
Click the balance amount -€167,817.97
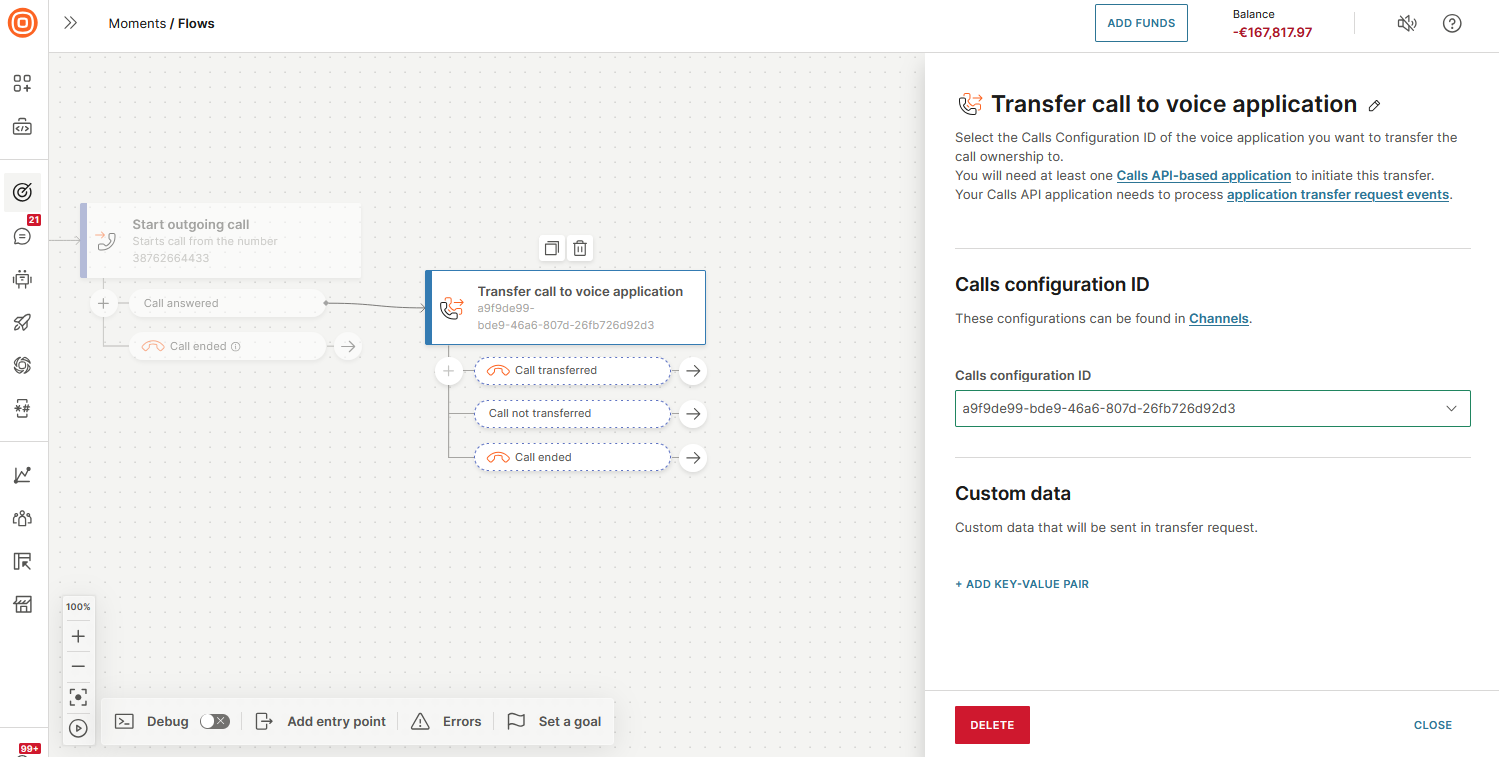click(1272, 32)
